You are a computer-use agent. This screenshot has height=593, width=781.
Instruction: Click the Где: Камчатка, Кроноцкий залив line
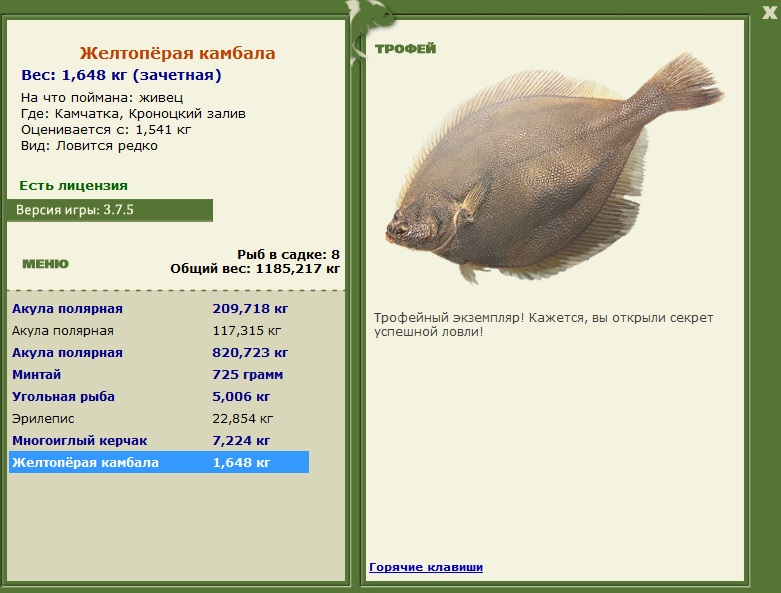[133, 114]
